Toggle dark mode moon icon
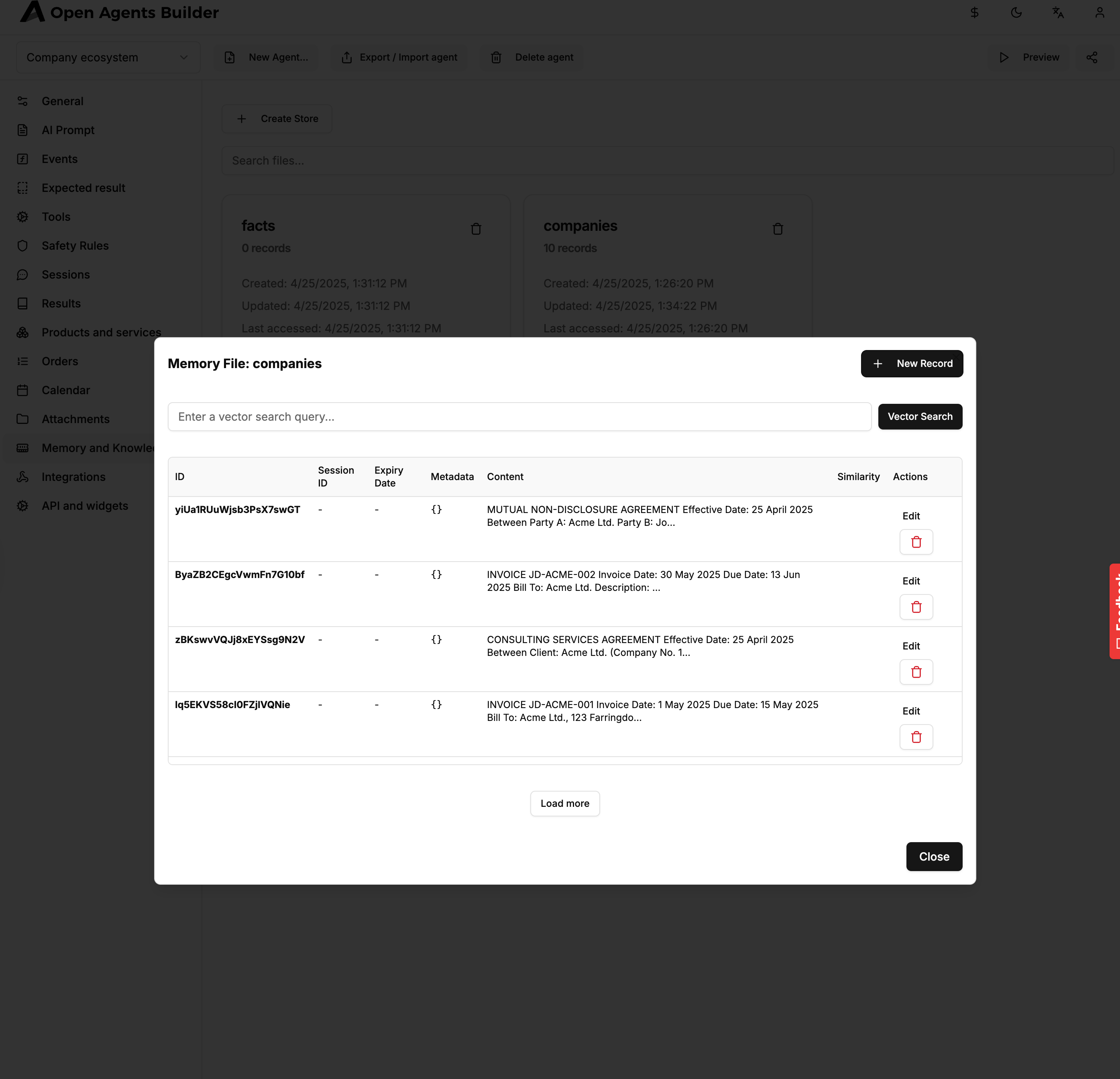 click(x=1016, y=12)
